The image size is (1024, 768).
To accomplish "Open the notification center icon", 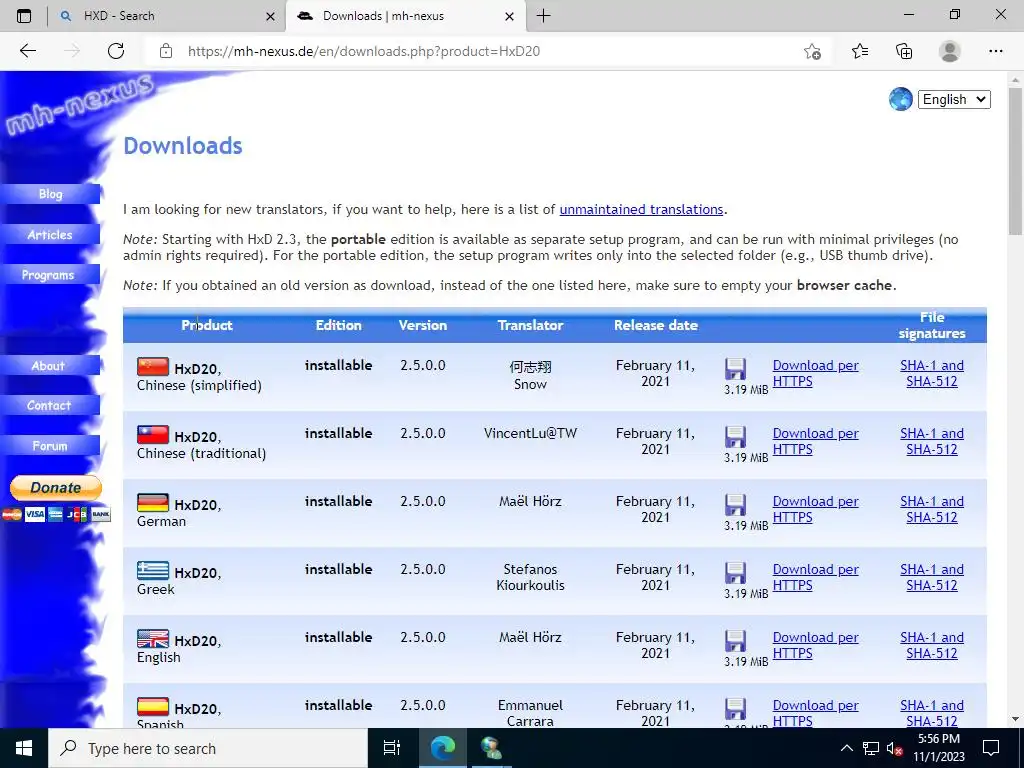I will pos(991,748).
